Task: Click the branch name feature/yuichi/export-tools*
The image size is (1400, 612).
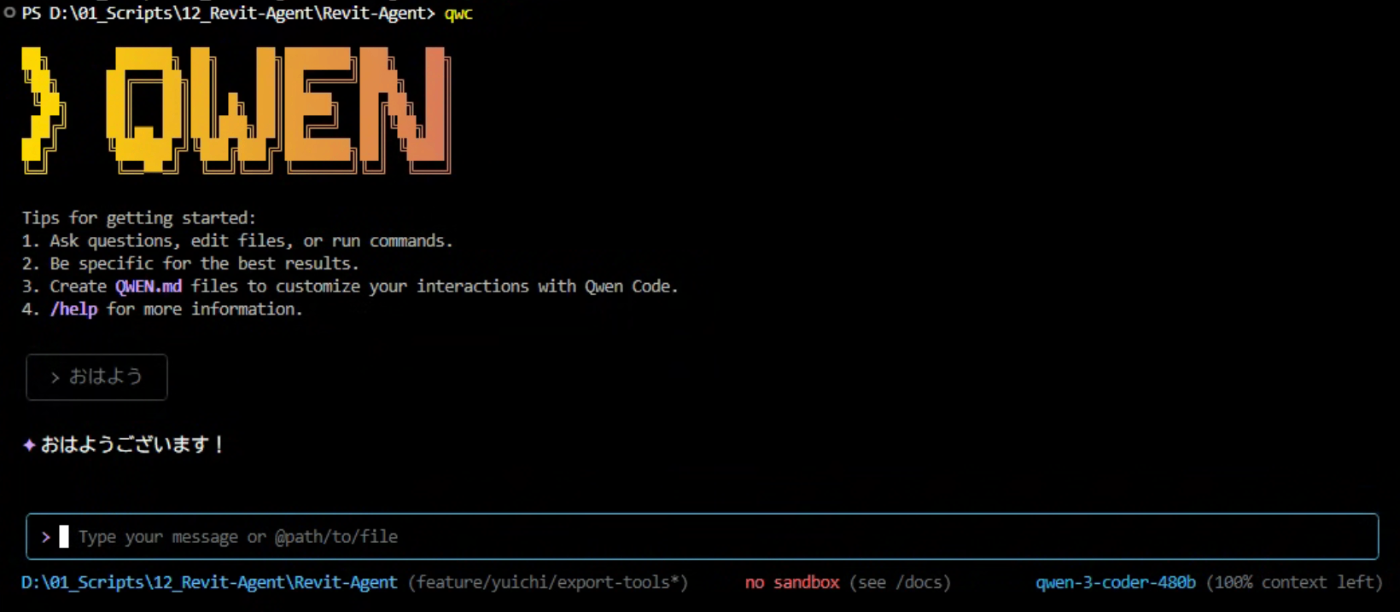Action: point(548,582)
